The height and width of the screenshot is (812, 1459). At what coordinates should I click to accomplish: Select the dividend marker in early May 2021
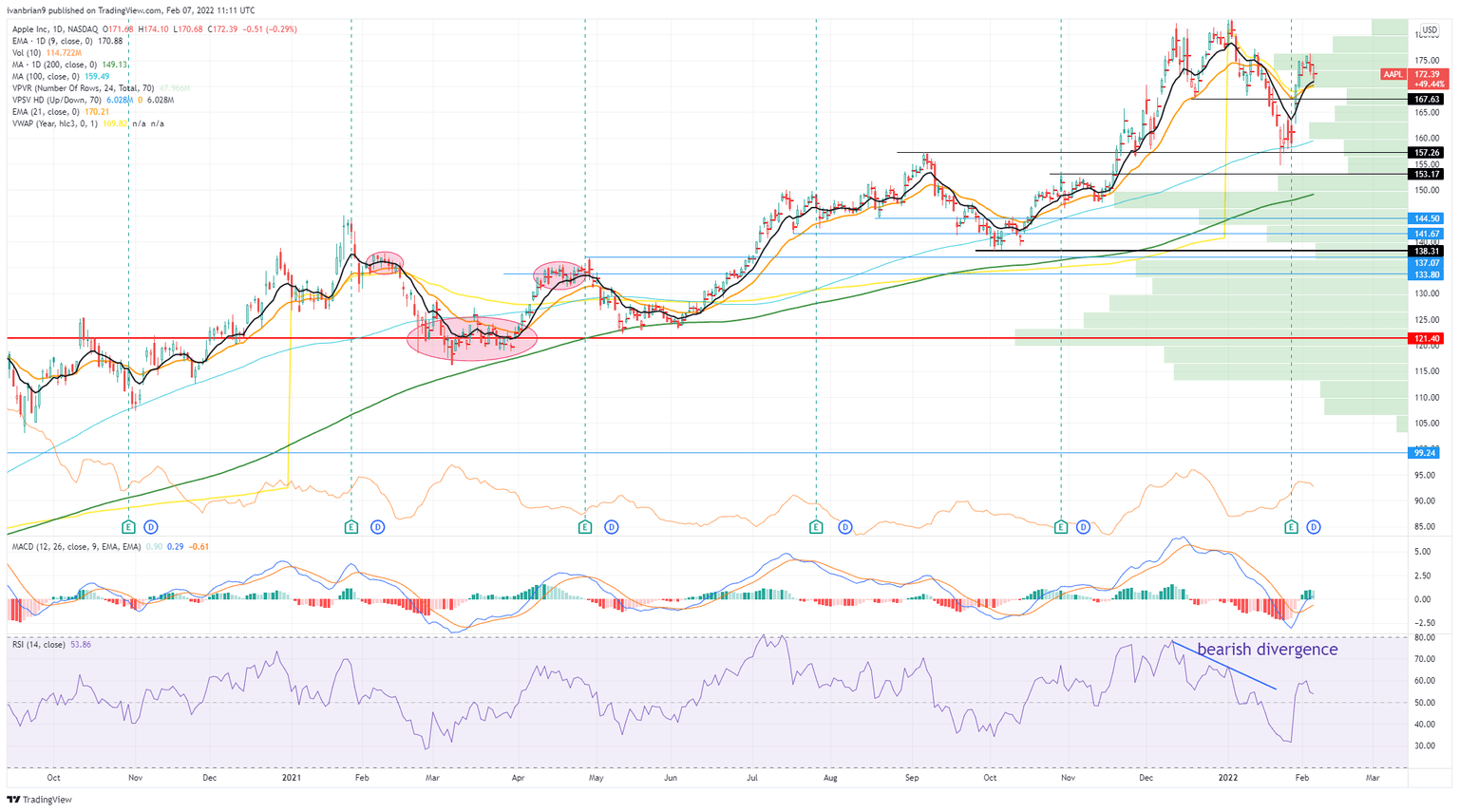pos(611,527)
